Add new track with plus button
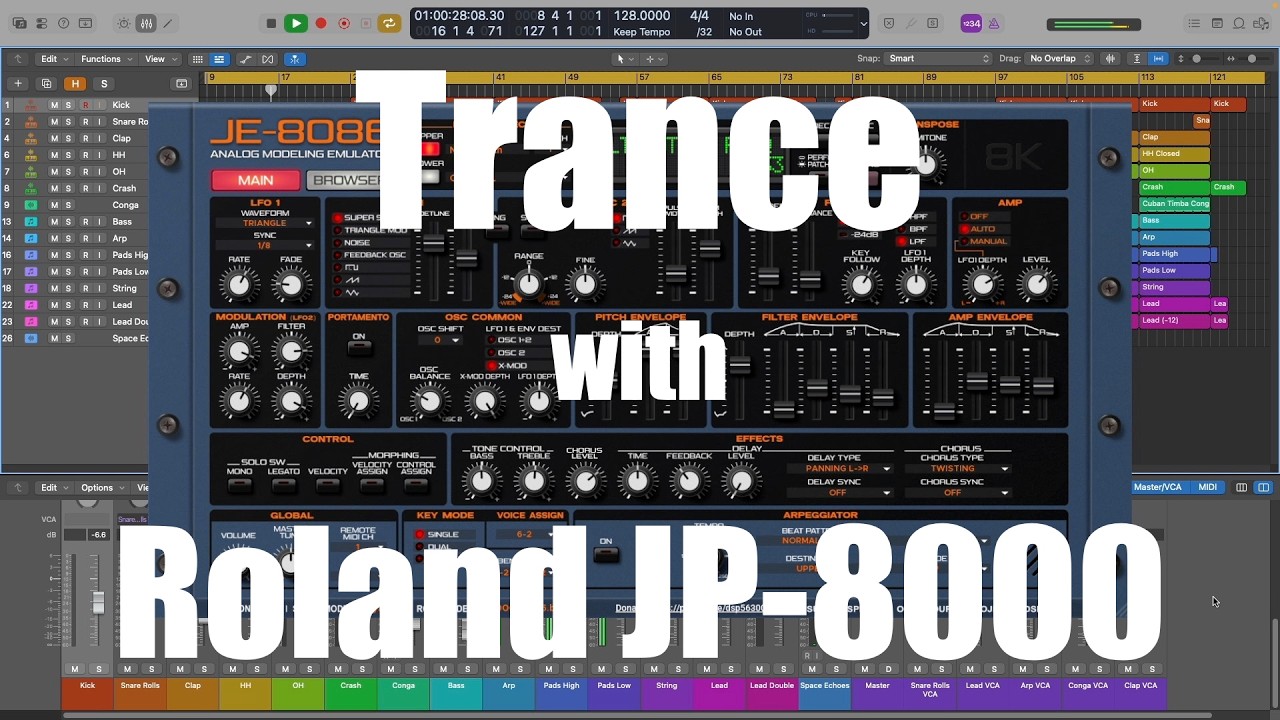This screenshot has height=720, width=1280. point(18,84)
